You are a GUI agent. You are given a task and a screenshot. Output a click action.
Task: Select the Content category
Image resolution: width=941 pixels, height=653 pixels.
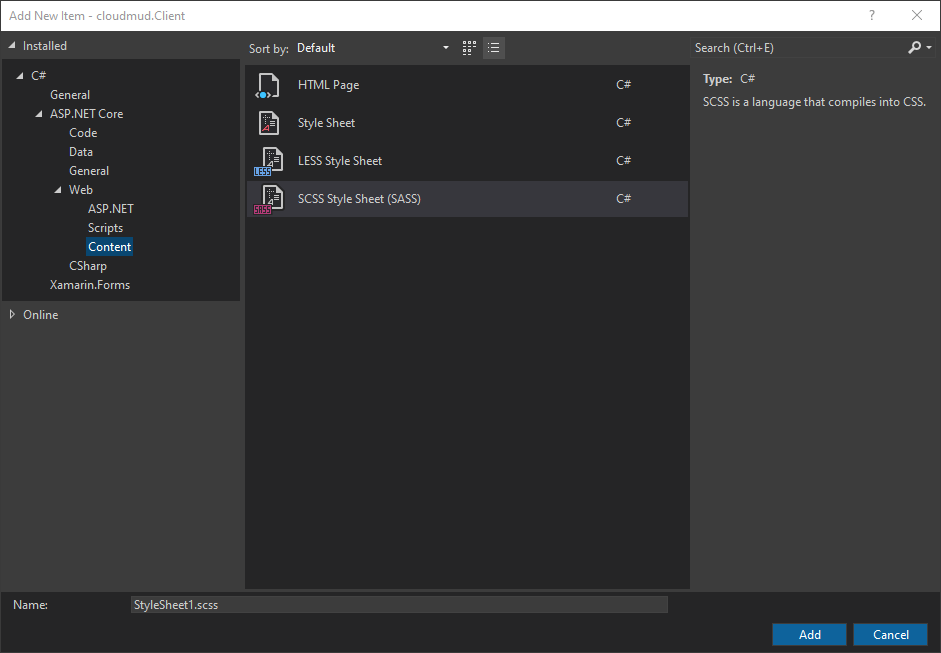(x=109, y=247)
